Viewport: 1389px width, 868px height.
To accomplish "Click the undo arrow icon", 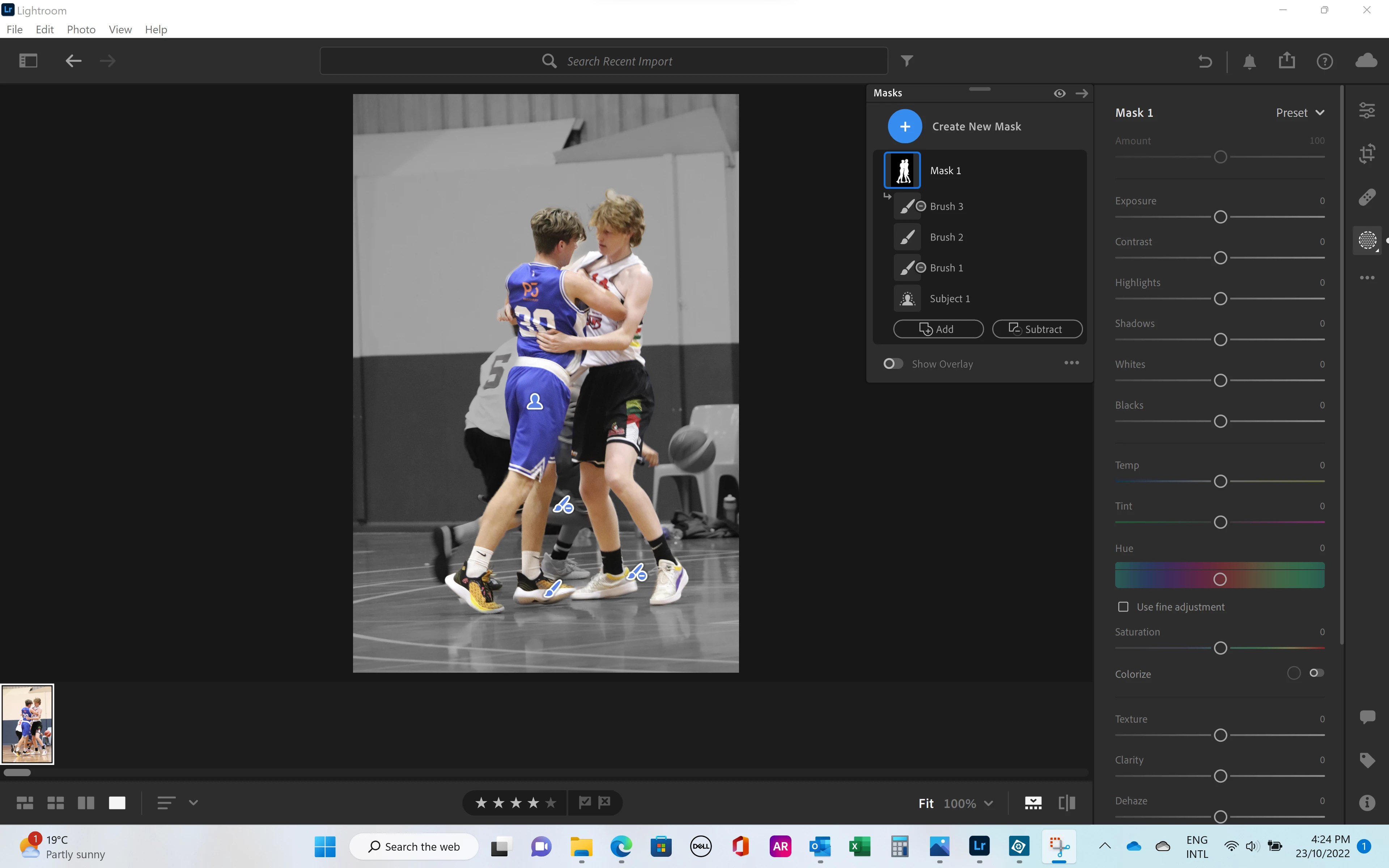I will click(1205, 61).
